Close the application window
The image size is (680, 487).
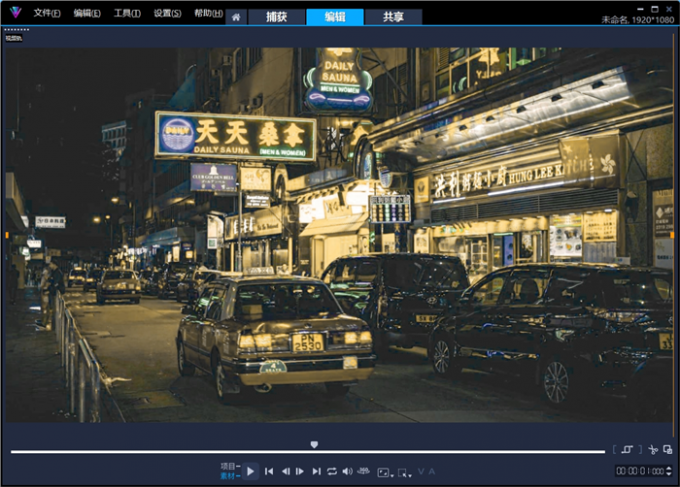(669, 9)
